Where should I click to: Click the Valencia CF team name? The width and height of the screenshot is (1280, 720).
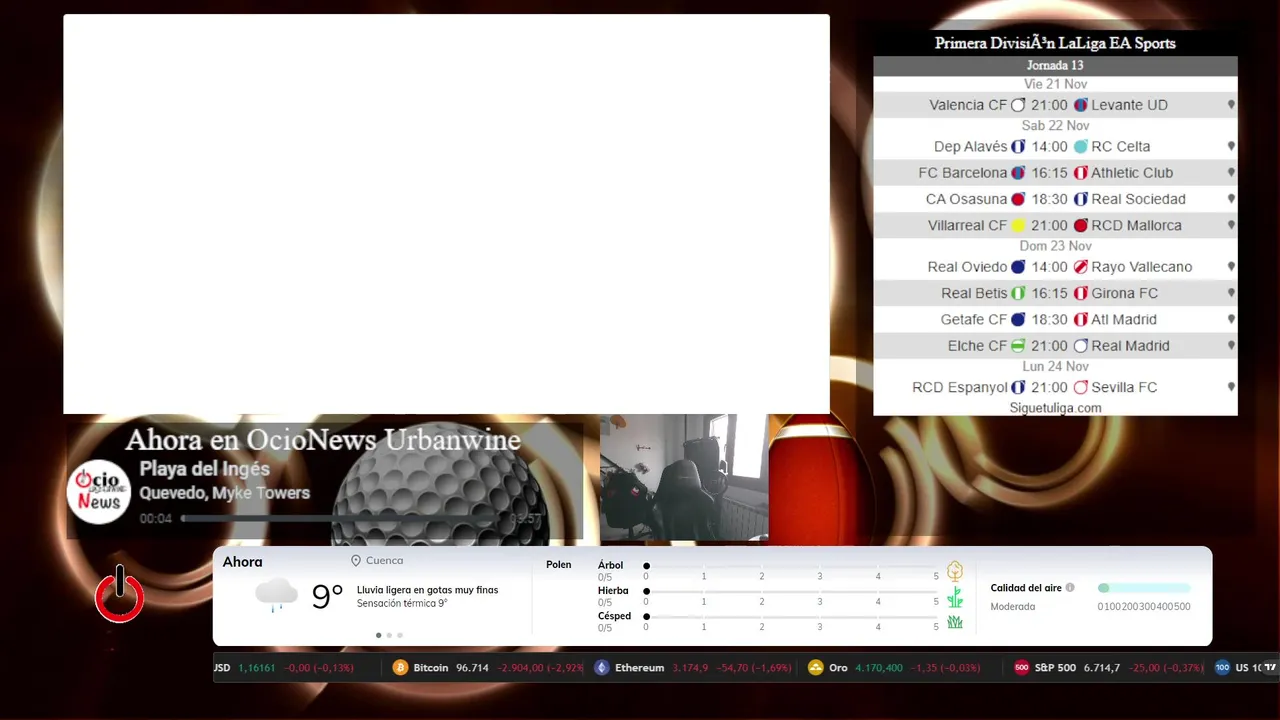coord(968,105)
